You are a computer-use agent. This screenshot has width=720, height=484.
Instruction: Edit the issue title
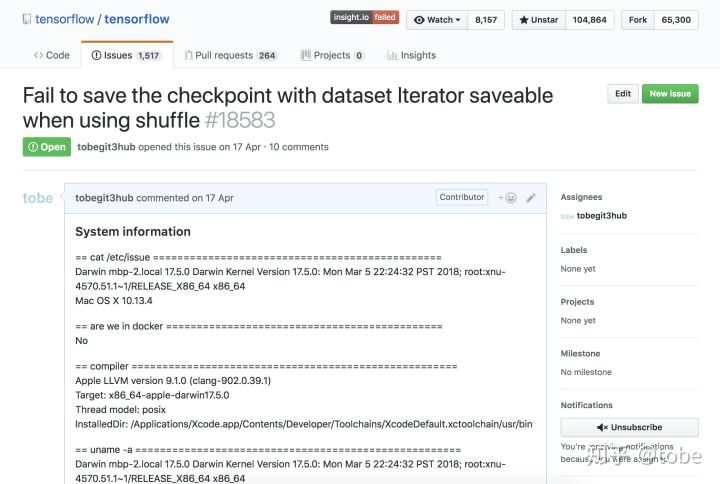623,94
